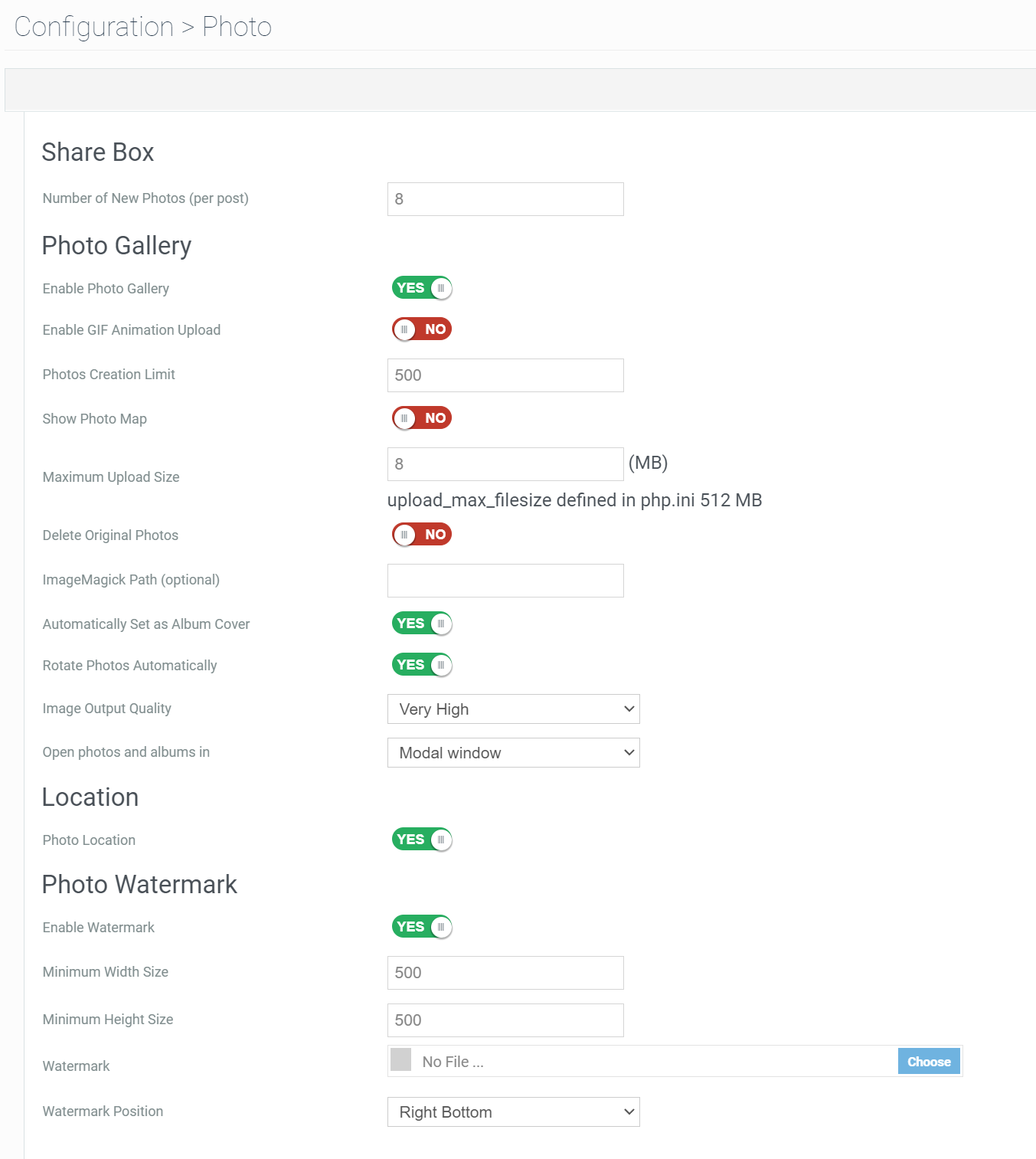The image size is (1036, 1159).
Task: Click watermark file preview thumbnail
Action: point(401,1060)
